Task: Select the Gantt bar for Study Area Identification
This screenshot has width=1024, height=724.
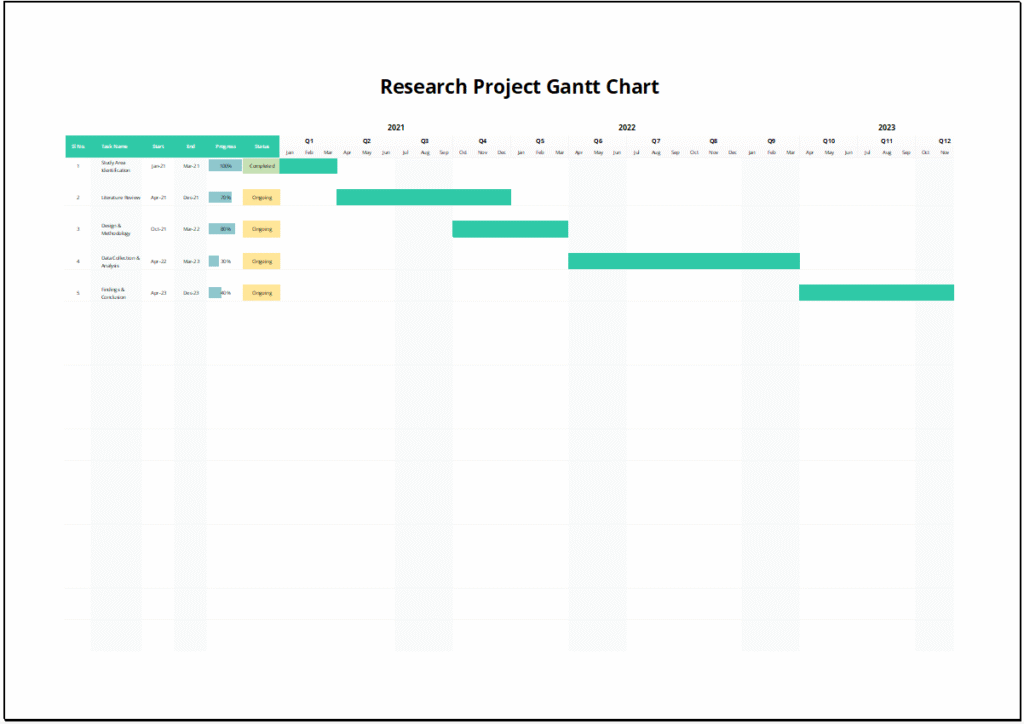Action: click(308, 166)
